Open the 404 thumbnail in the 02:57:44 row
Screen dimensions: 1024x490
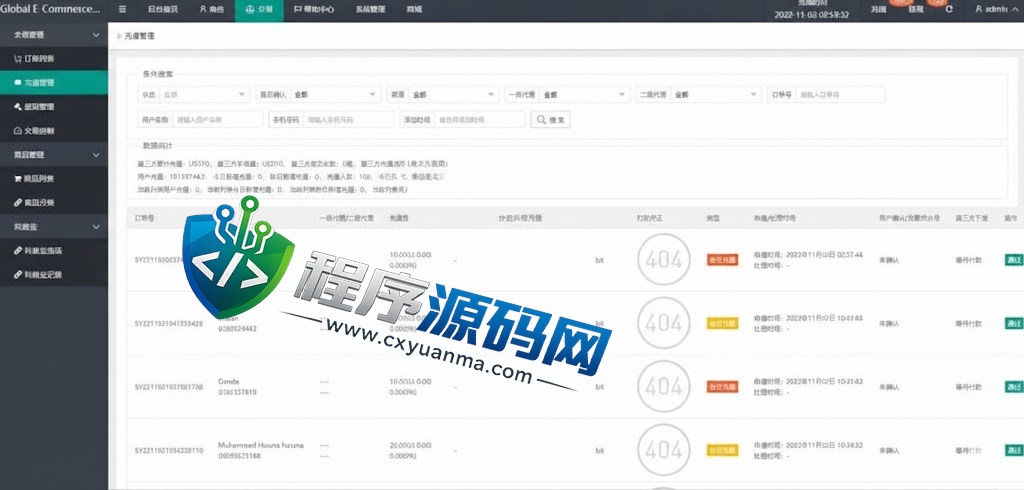pos(664,259)
